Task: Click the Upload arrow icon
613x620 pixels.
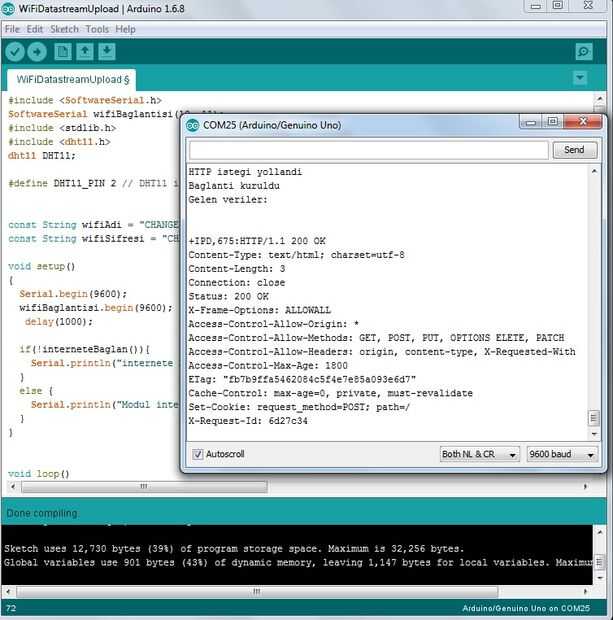Action: (37, 52)
